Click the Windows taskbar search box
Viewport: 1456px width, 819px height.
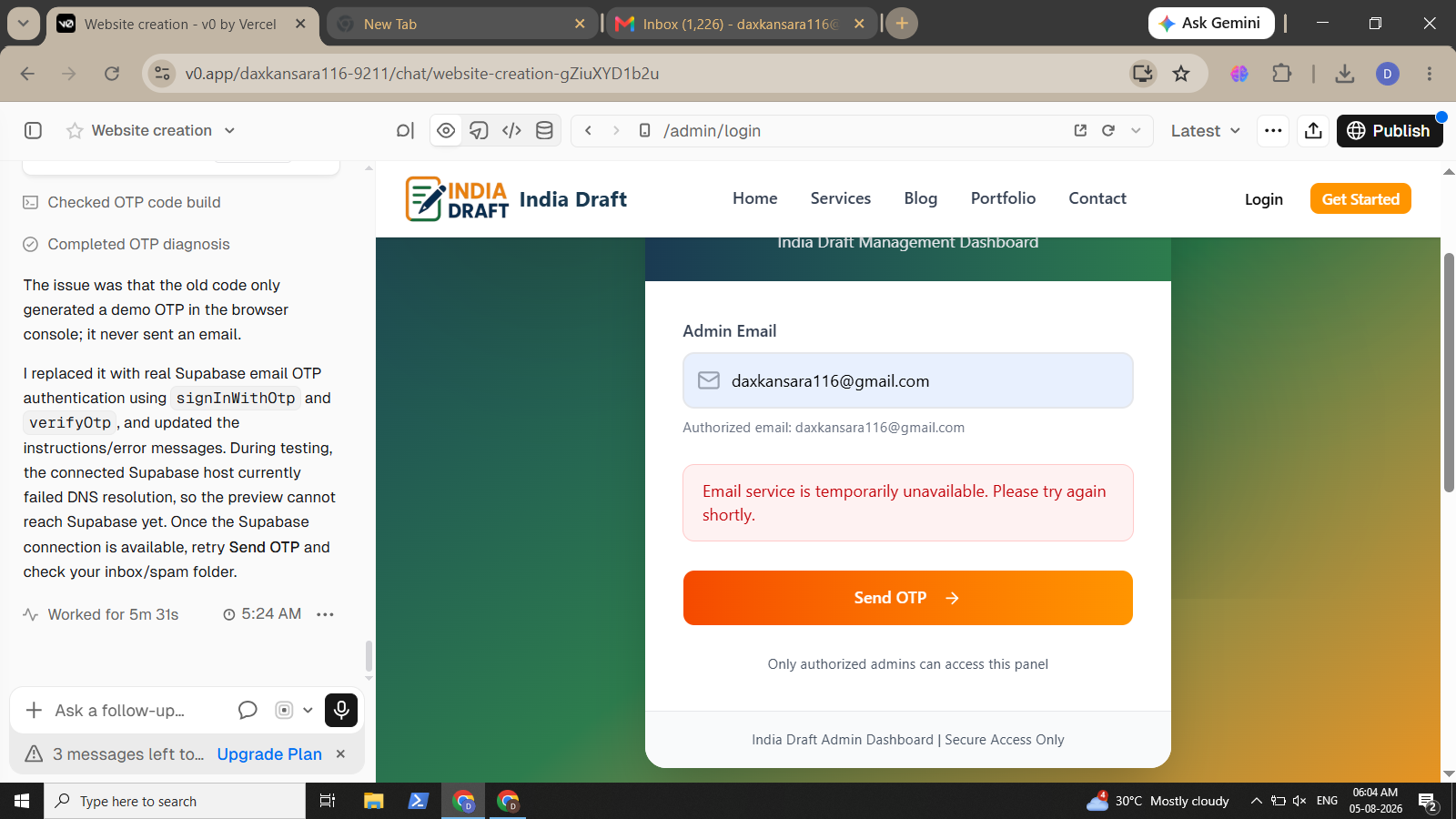coord(175,801)
